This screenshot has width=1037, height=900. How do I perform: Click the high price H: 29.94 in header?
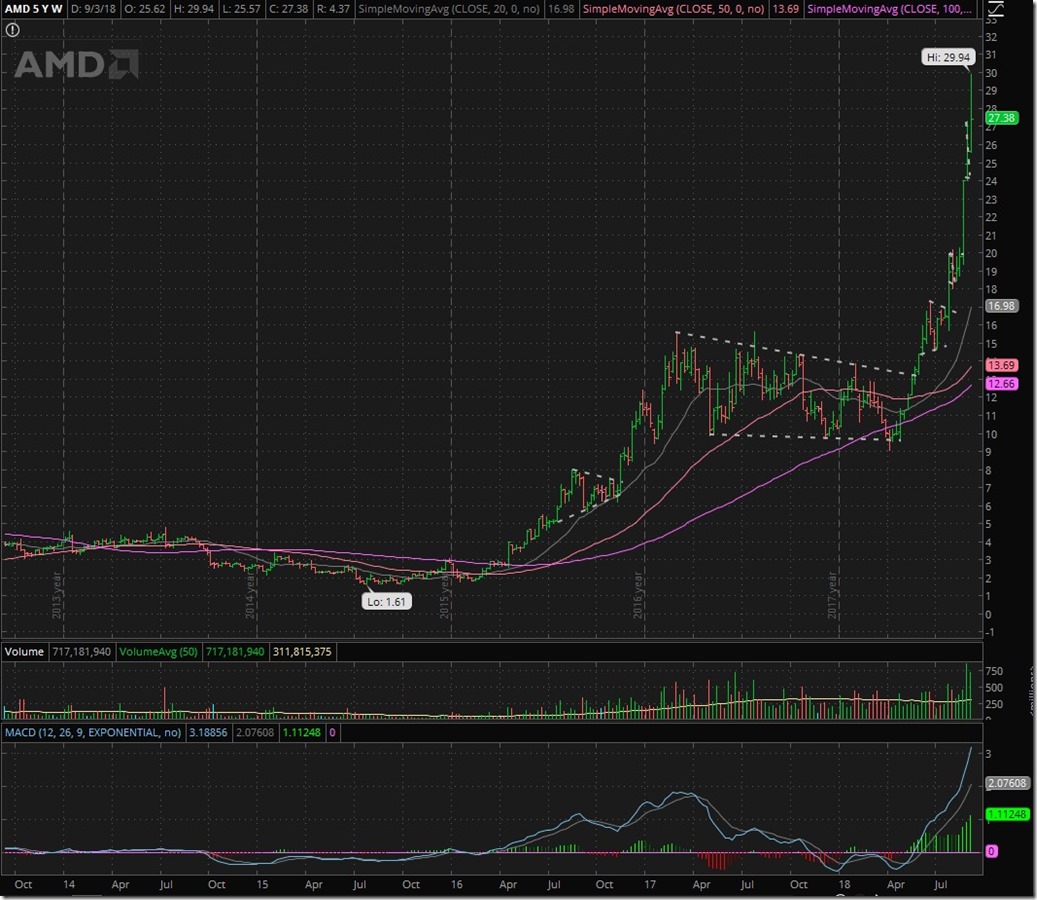(194, 9)
